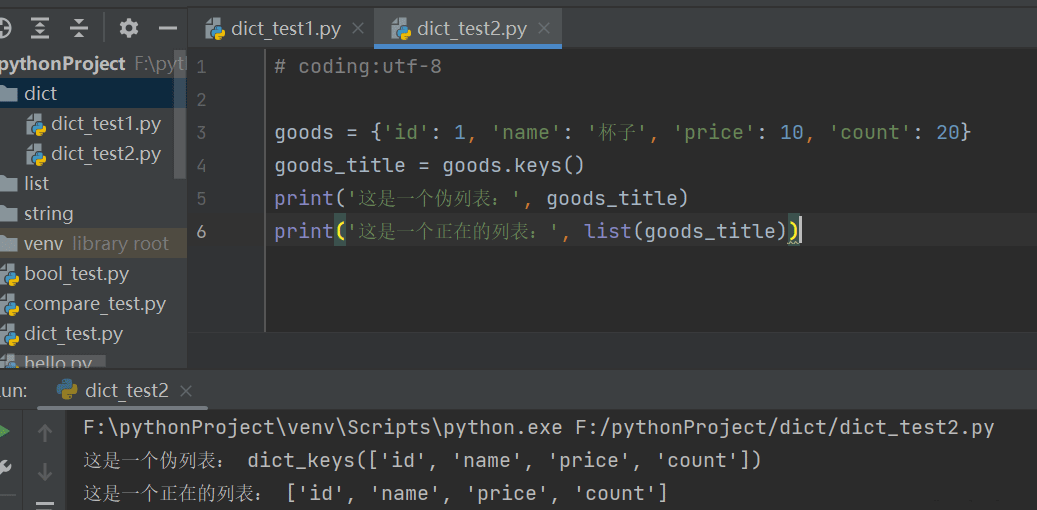Click the project tree vertical scrollbar
Image resolution: width=1037 pixels, height=510 pixels.
[180, 128]
